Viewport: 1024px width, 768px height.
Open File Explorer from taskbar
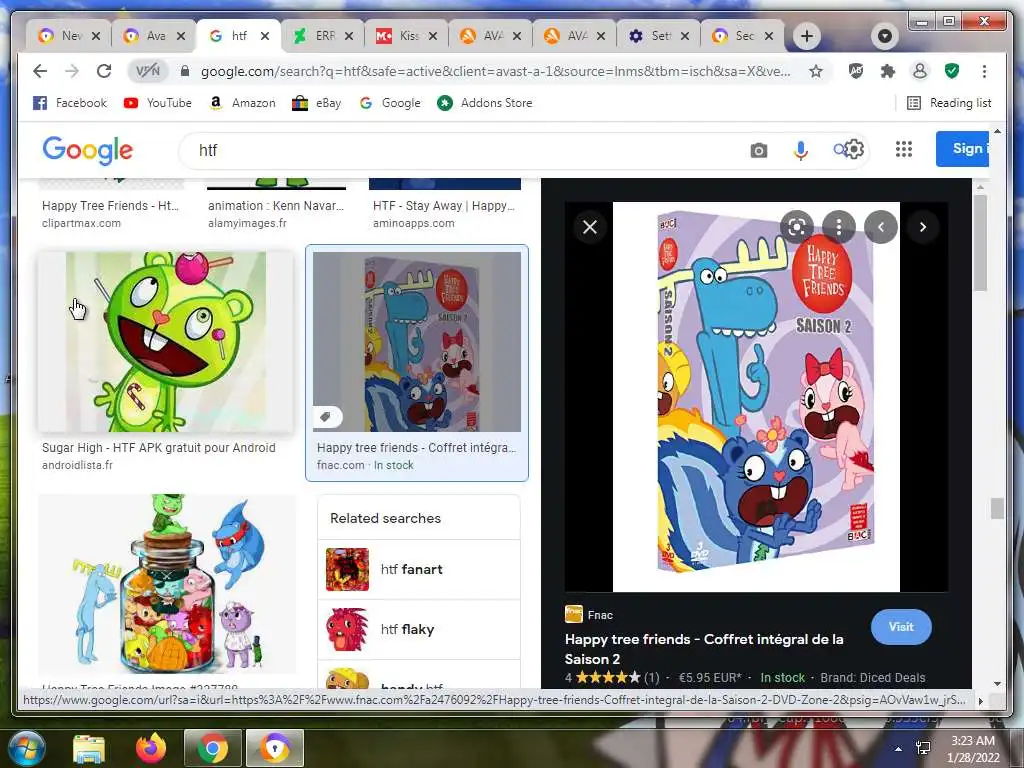[89, 748]
